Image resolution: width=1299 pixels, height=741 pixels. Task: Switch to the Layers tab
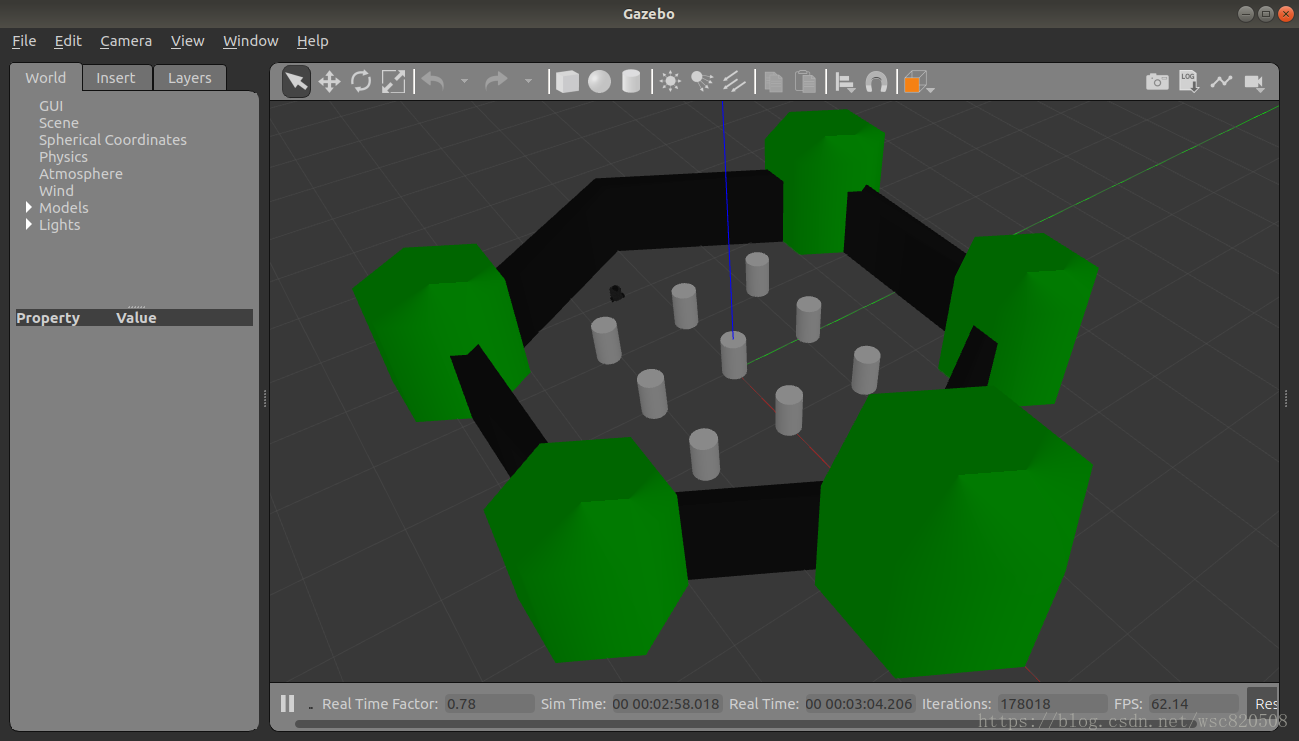tap(189, 78)
